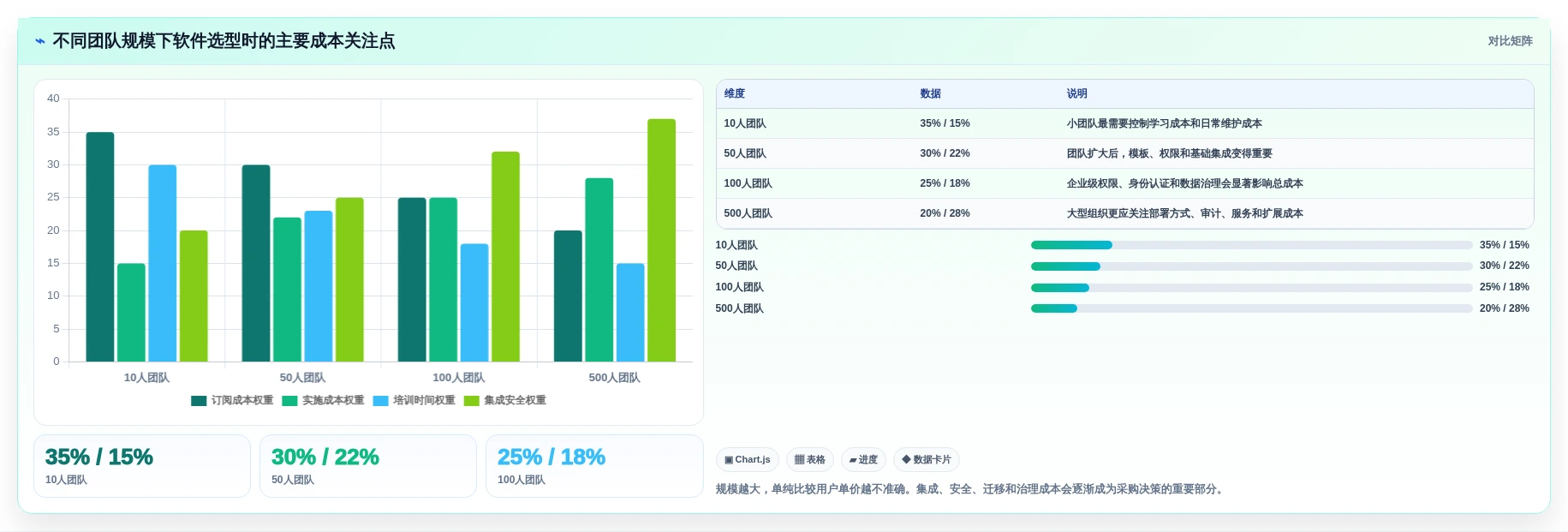Click the footnote text starting 规模越大

tap(972, 490)
